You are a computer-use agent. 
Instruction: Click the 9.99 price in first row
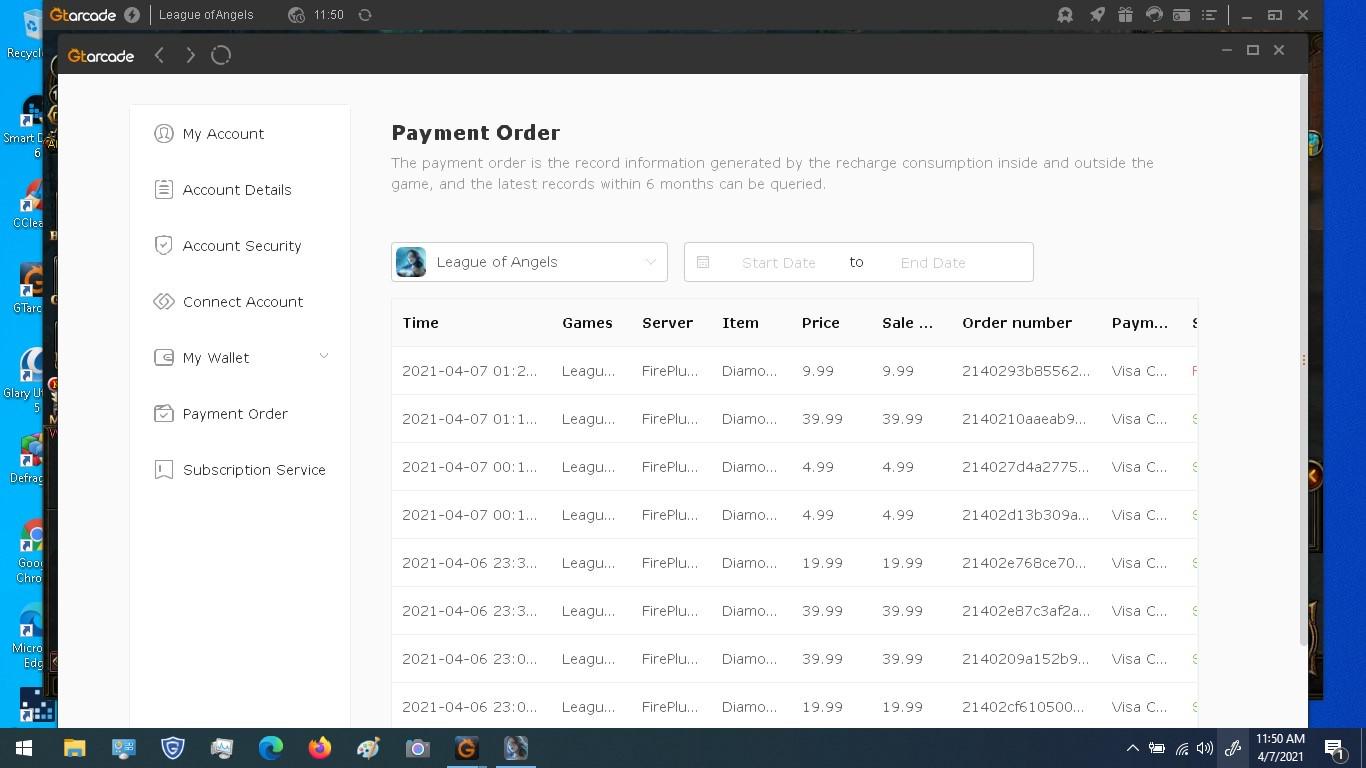(x=818, y=371)
